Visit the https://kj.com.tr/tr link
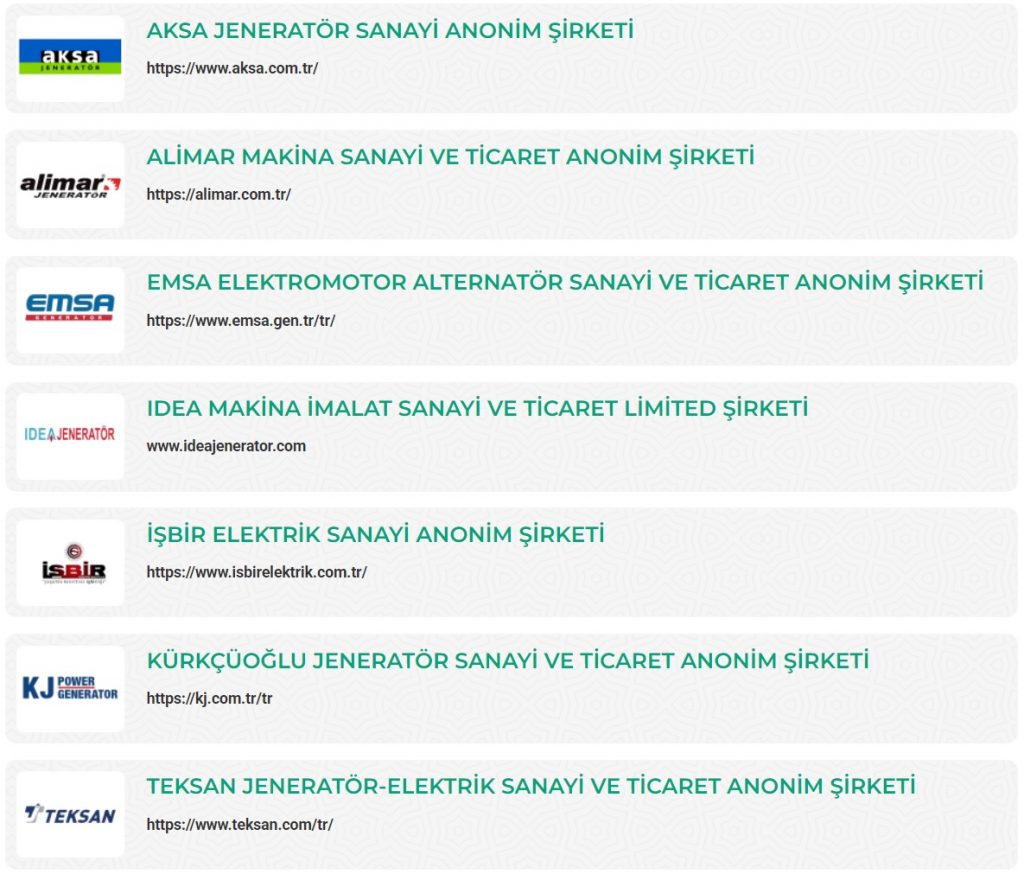 (209, 698)
